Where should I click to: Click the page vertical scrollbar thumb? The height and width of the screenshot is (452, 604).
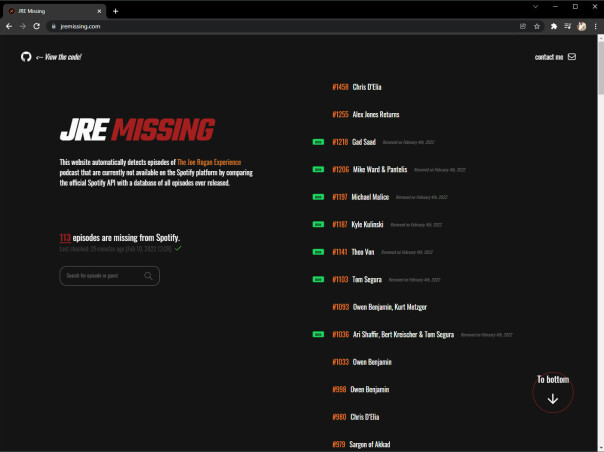[x=601, y=67]
